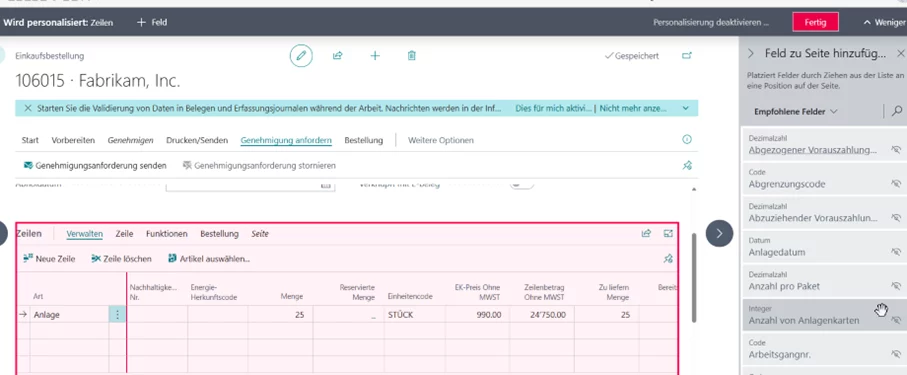Click + Feld to add field
907x375 pixels.
point(152,23)
